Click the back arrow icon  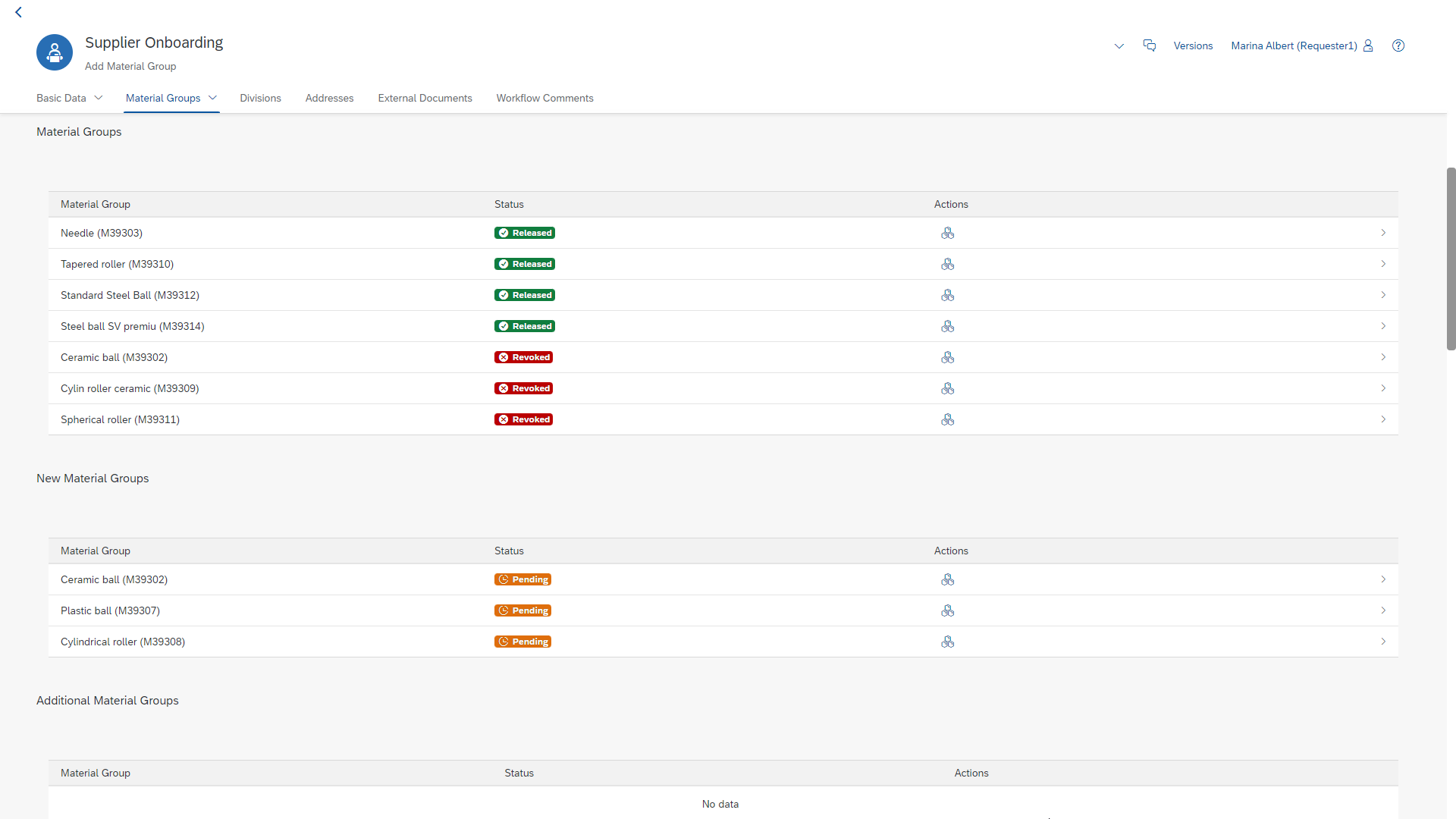pyautogui.click(x=19, y=12)
